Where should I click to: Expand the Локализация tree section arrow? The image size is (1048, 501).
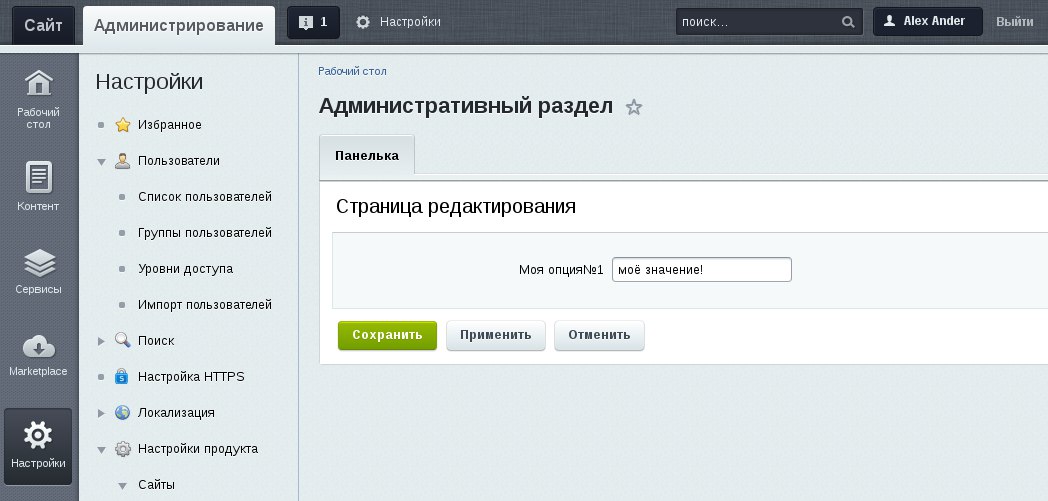pyautogui.click(x=102, y=413)
